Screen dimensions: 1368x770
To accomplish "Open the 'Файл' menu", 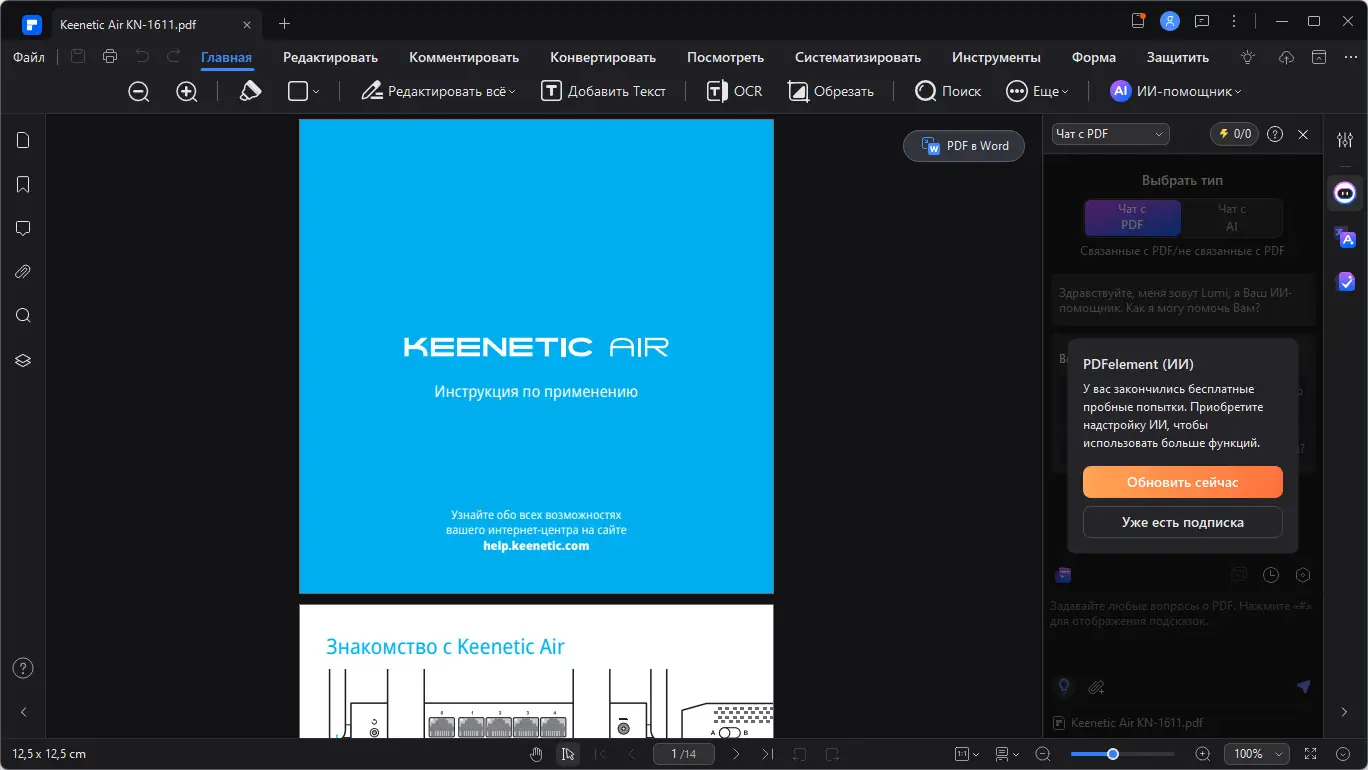I will click(x=29, y=57).
